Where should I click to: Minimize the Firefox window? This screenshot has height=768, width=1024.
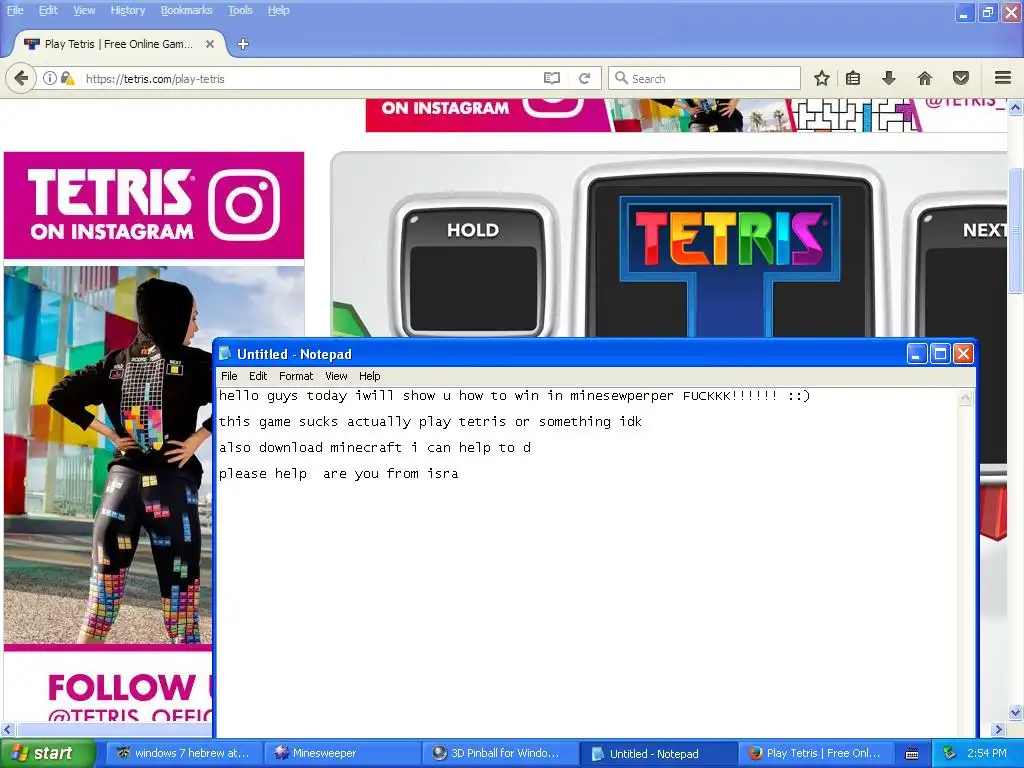pos(964,12)
